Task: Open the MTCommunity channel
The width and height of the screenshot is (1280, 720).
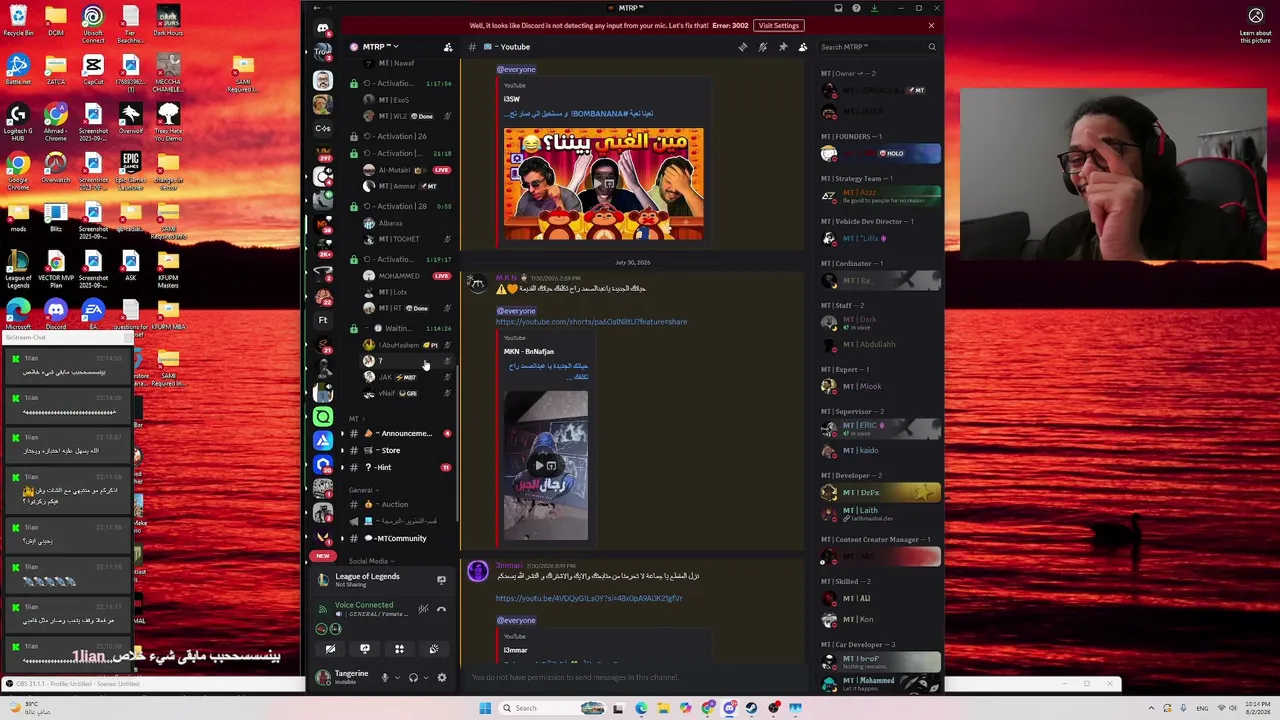Action: [398, 539]
